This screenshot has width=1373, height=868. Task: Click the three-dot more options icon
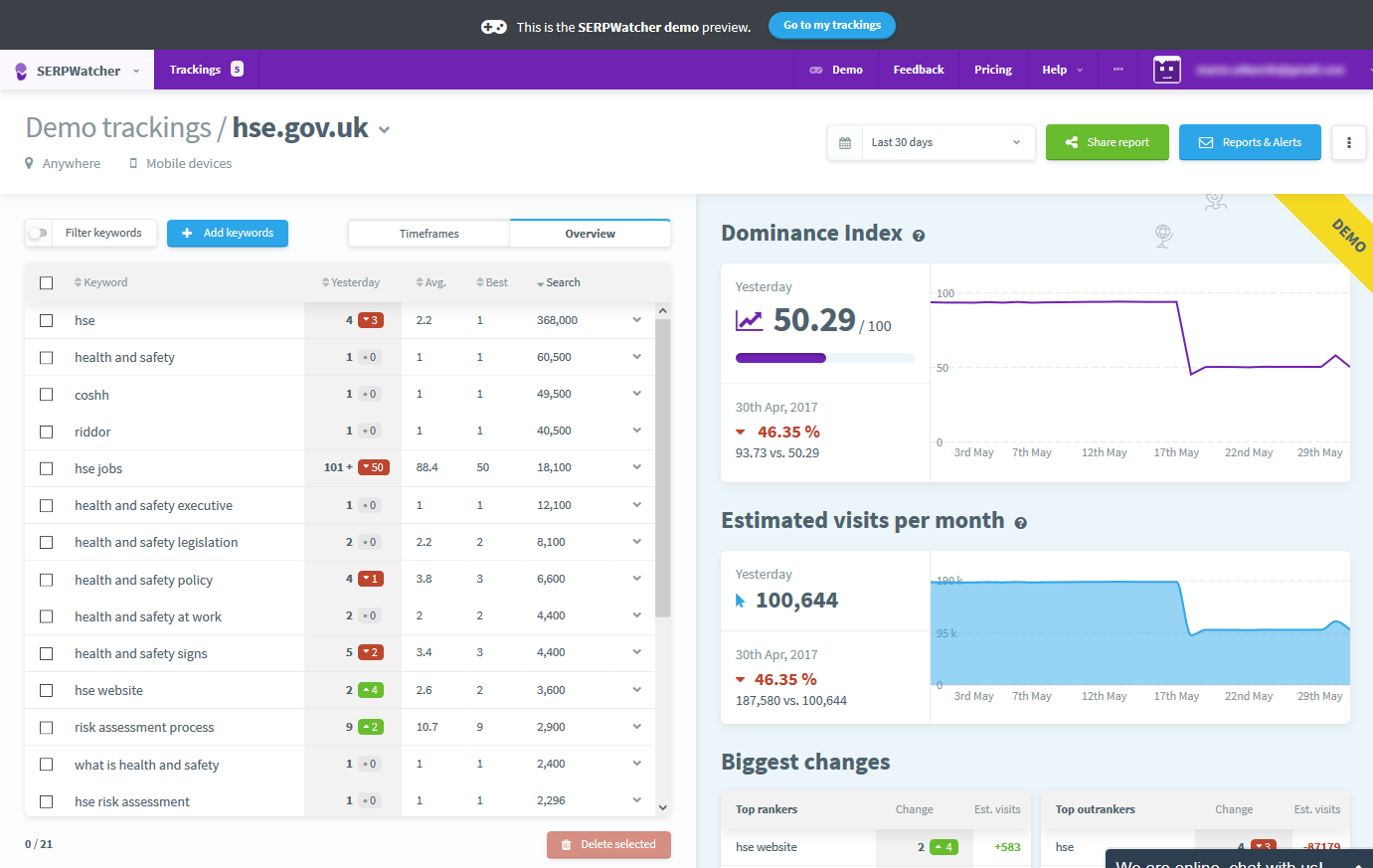click(x=1348, y=143)
